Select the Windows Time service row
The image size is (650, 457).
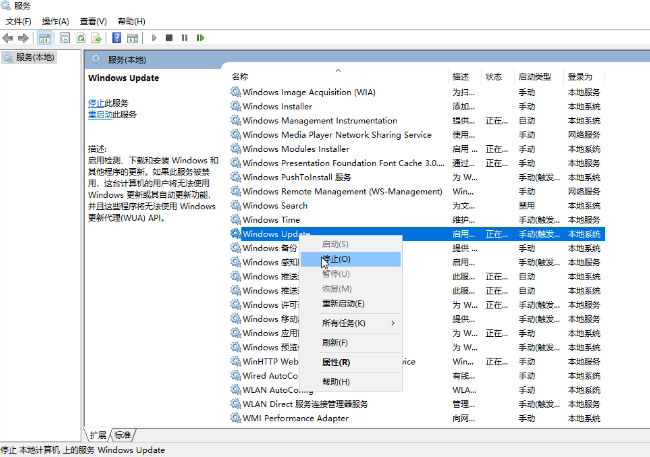(417, 220)
